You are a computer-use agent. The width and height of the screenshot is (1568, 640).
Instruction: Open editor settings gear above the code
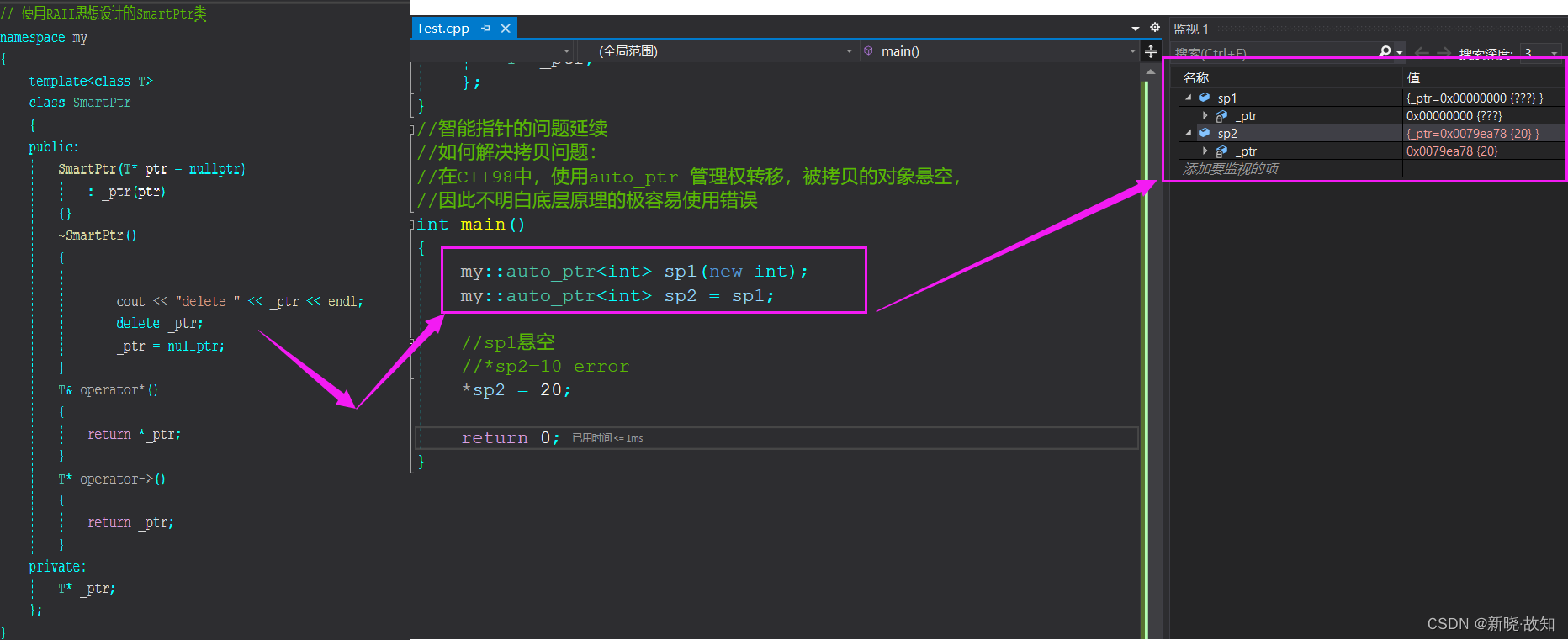(x=1155, y=28)
